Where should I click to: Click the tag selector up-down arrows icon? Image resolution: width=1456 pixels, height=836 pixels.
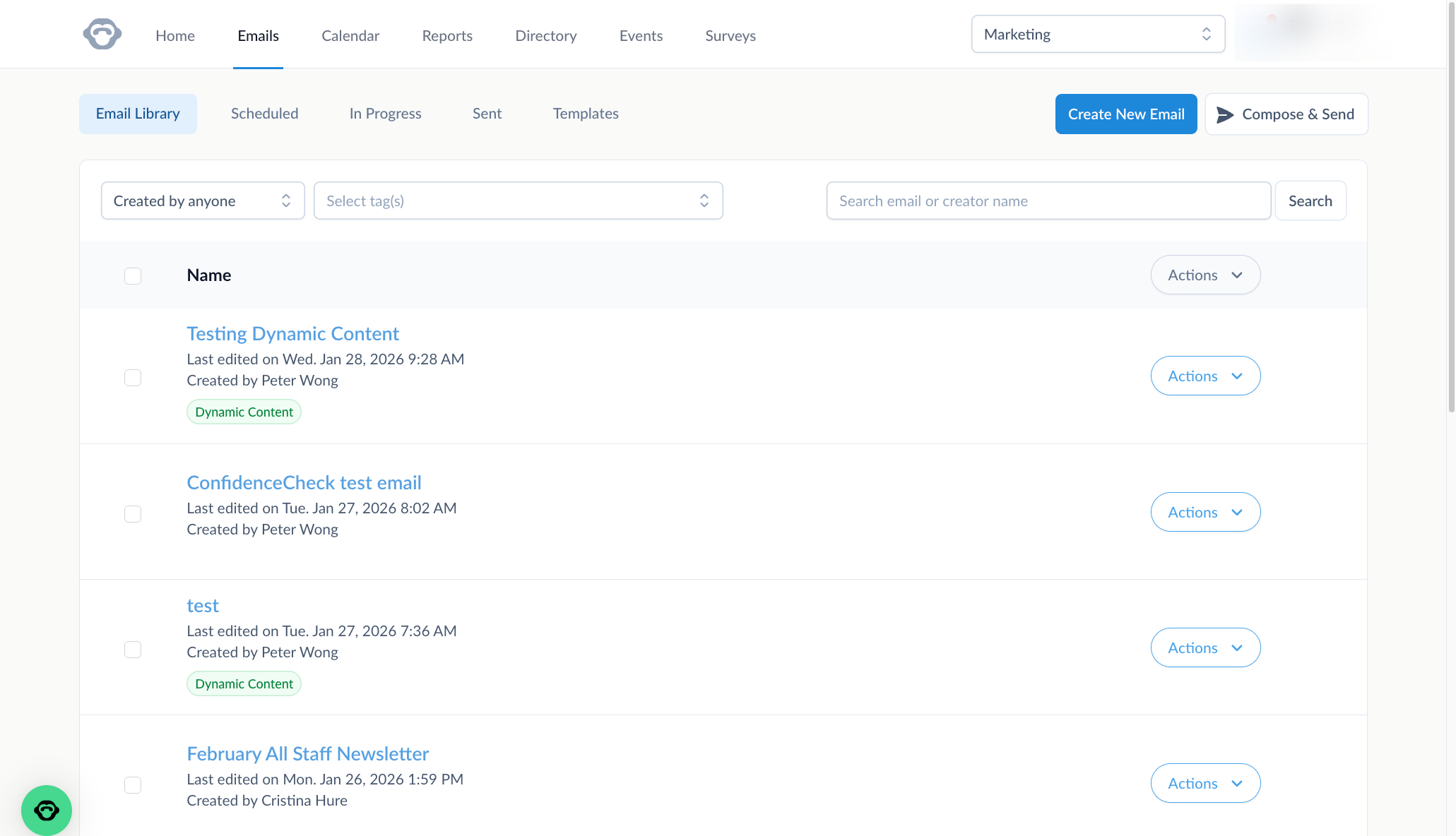pos(704,201)
